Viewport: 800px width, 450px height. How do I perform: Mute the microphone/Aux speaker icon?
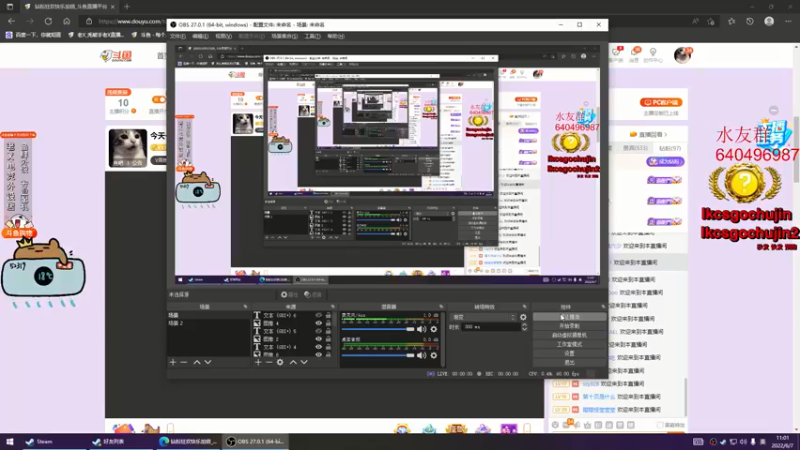[x=421, y=329]
